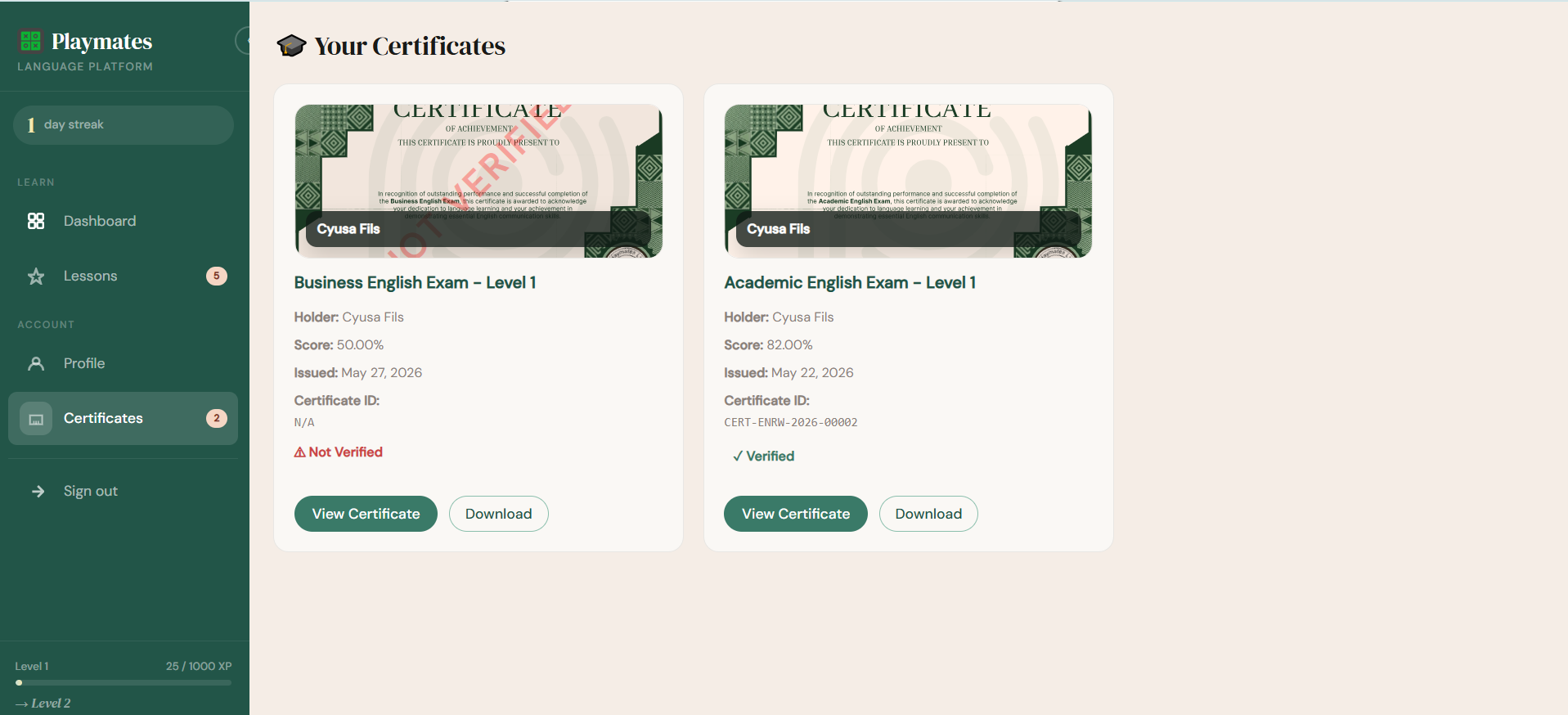Click the Not Verified status label
The height and width of the screenshot is (715, 1568).
click(339, 452)
